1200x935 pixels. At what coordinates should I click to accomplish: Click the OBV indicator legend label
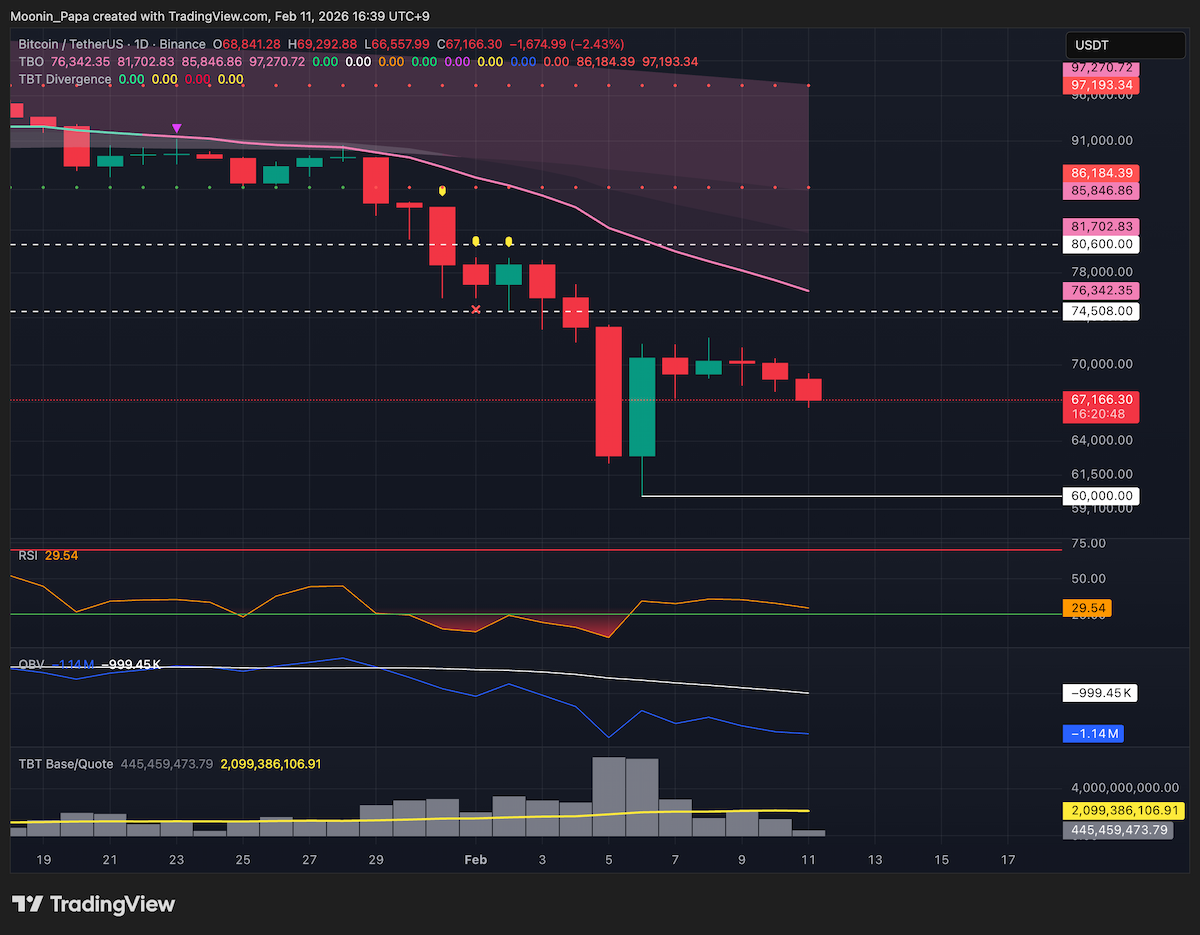(x=30, y=664)
